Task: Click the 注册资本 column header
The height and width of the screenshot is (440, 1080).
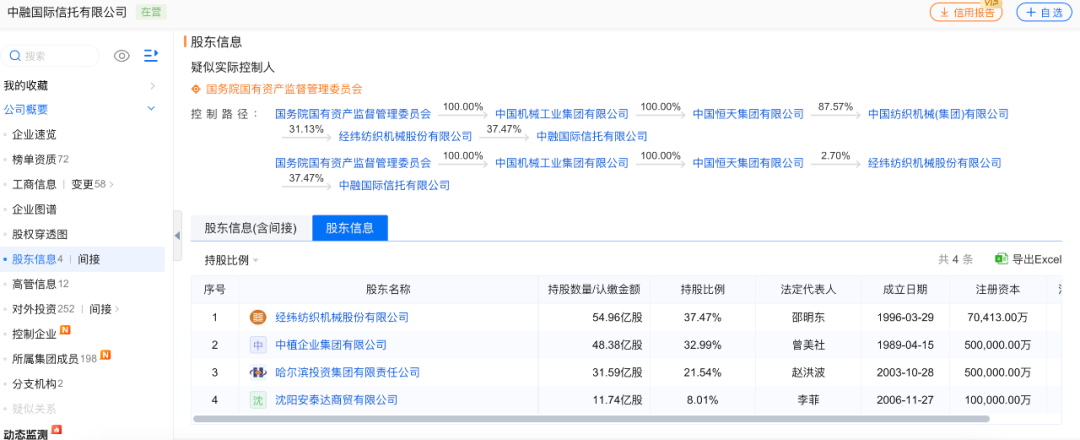Action: click(997, 289)
